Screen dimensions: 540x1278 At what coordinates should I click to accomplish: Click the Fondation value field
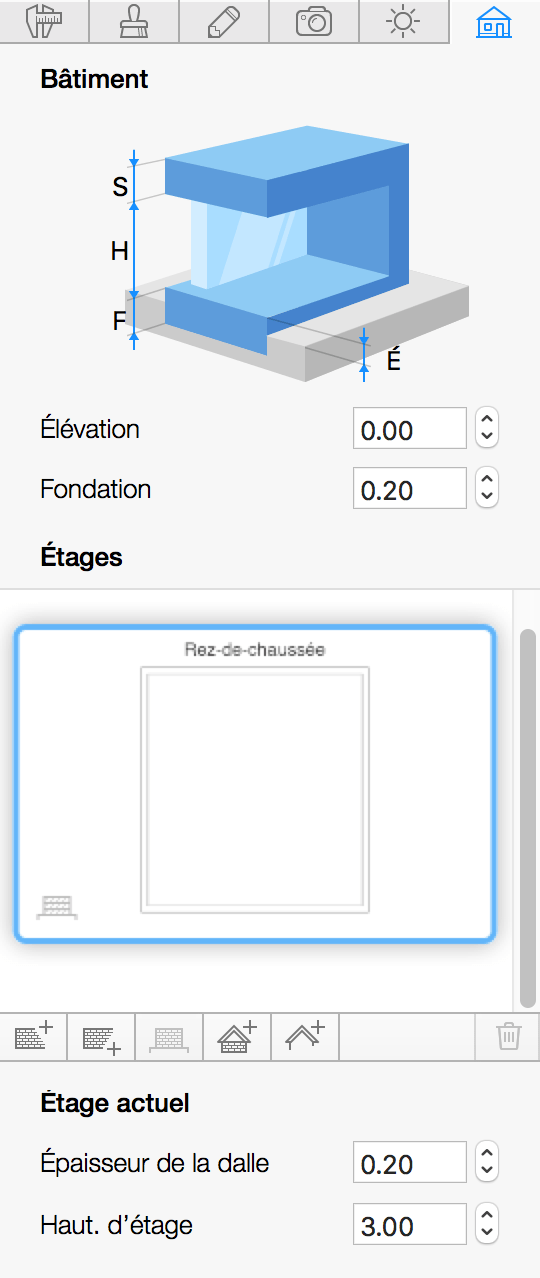tap(410, 489)
